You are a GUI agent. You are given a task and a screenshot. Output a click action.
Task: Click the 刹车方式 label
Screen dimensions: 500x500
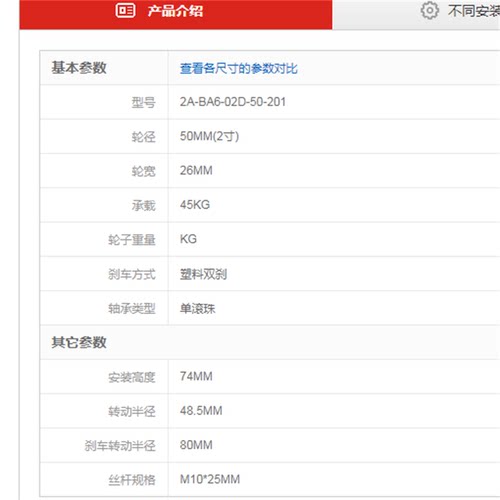pyautogui.click(x=132, y=274)
